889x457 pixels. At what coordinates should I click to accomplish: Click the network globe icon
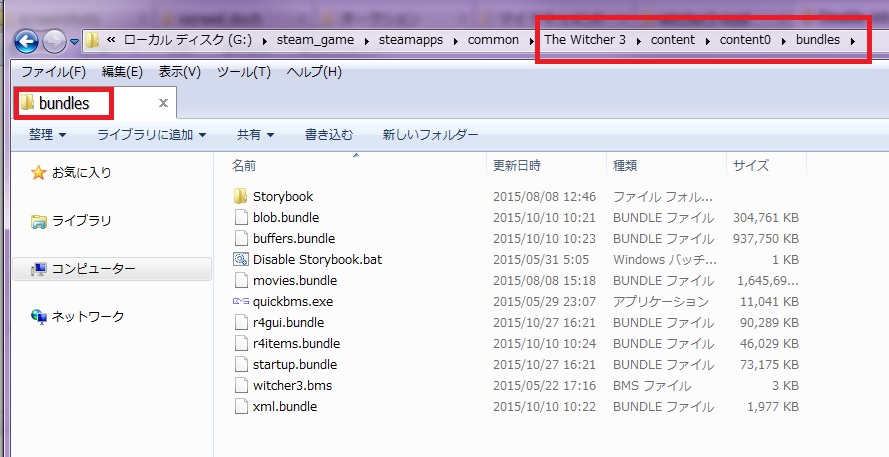39,317
